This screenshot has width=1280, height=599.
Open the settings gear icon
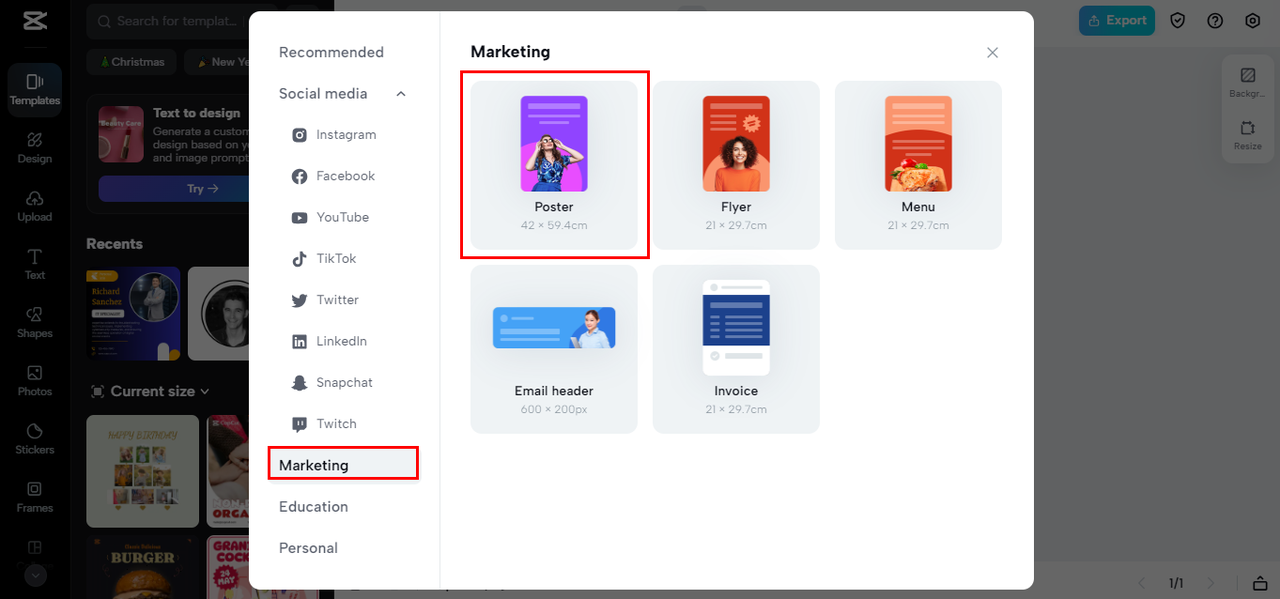click(x=1253, y=20)
